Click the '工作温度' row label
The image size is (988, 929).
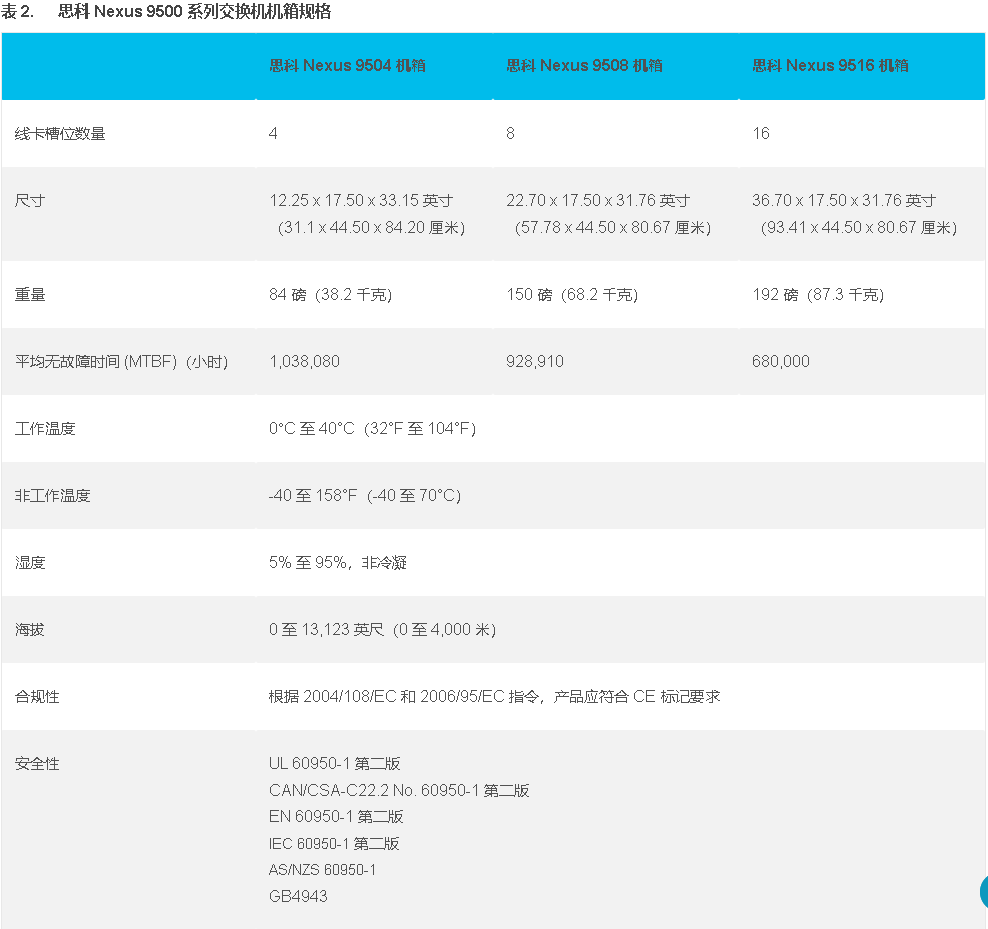[x=45, y=429]
